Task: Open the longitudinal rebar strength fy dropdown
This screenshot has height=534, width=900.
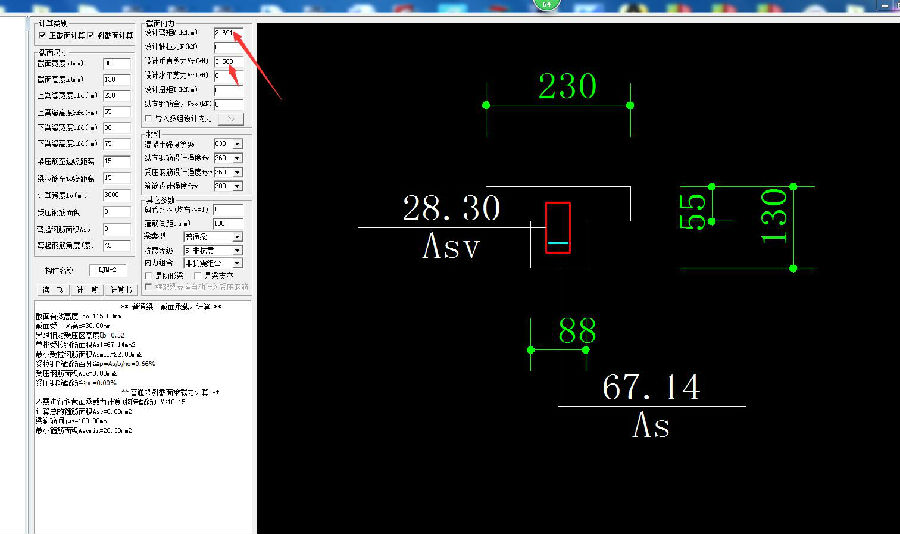Action: tap(228, 158)
